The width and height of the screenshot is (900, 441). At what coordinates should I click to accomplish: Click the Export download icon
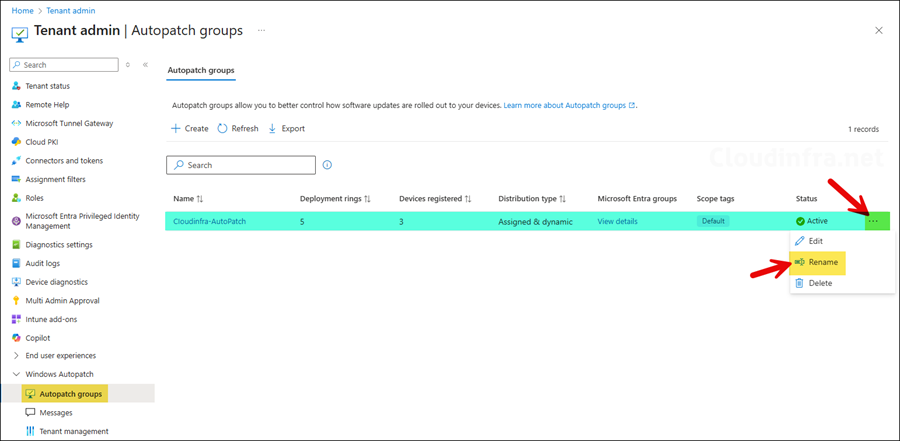pyautogui.click(x=272, y=129)
